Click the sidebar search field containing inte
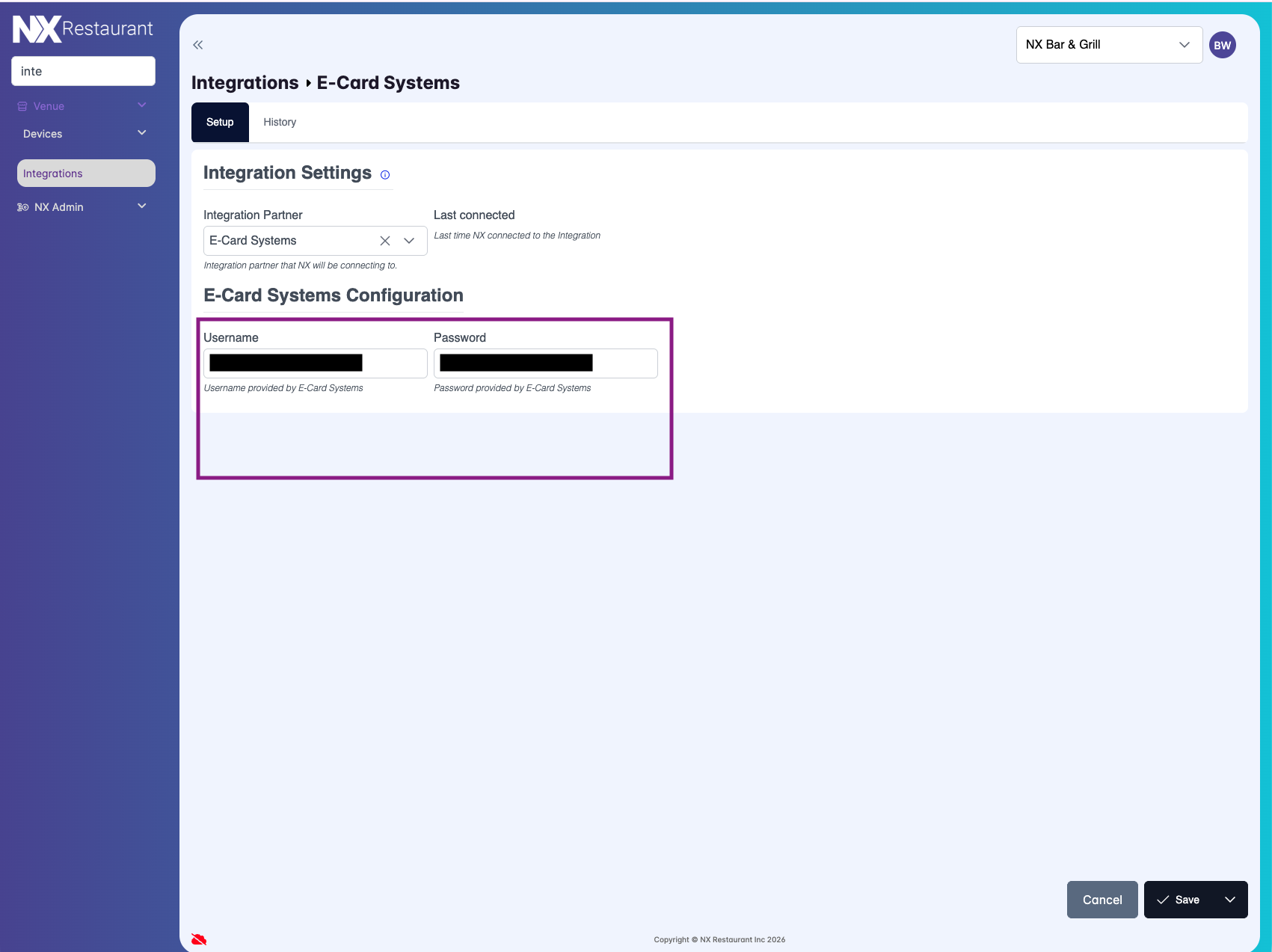Viewport: 1272px width, 952px height. pyautogui.click(x=83, y=71)
